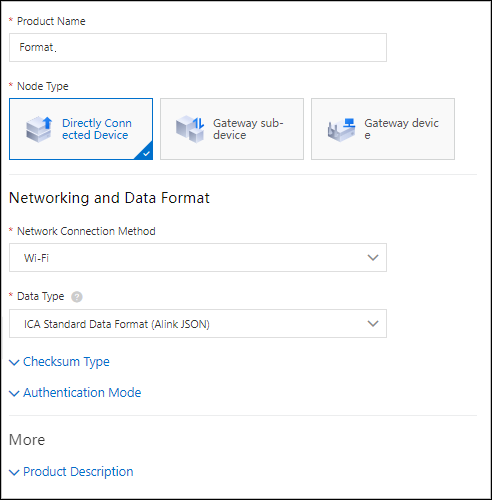
Task: Expand the Checksum Type section
Action: tap(66, 362)
